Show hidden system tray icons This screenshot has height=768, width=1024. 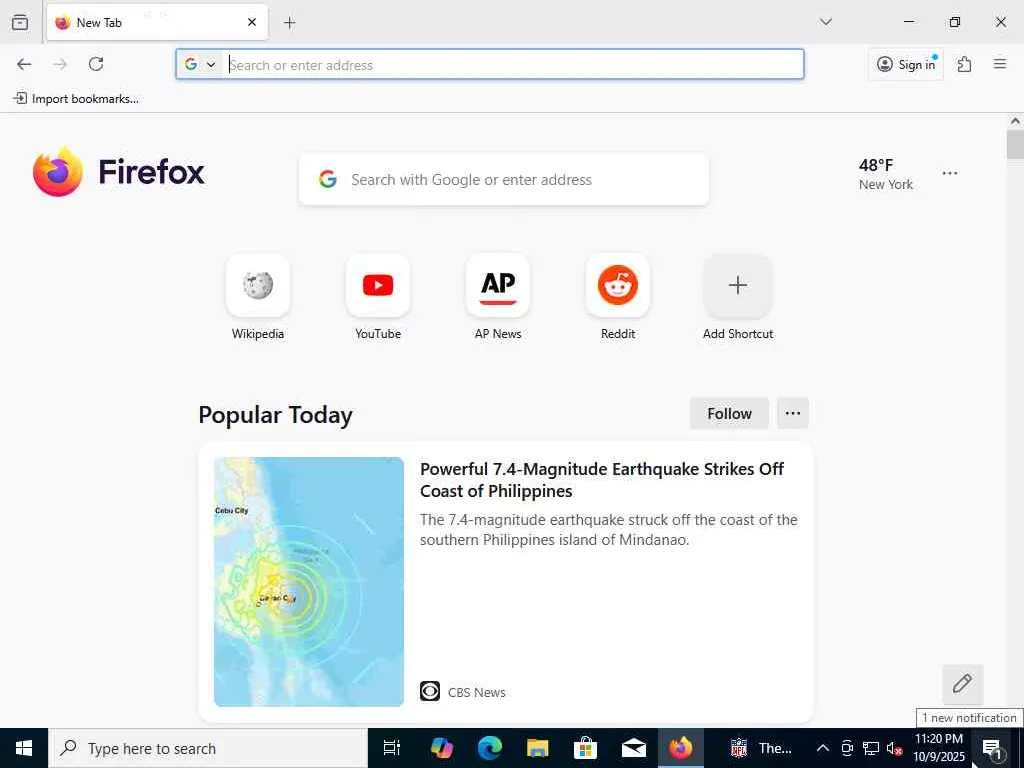coord(823,748)
